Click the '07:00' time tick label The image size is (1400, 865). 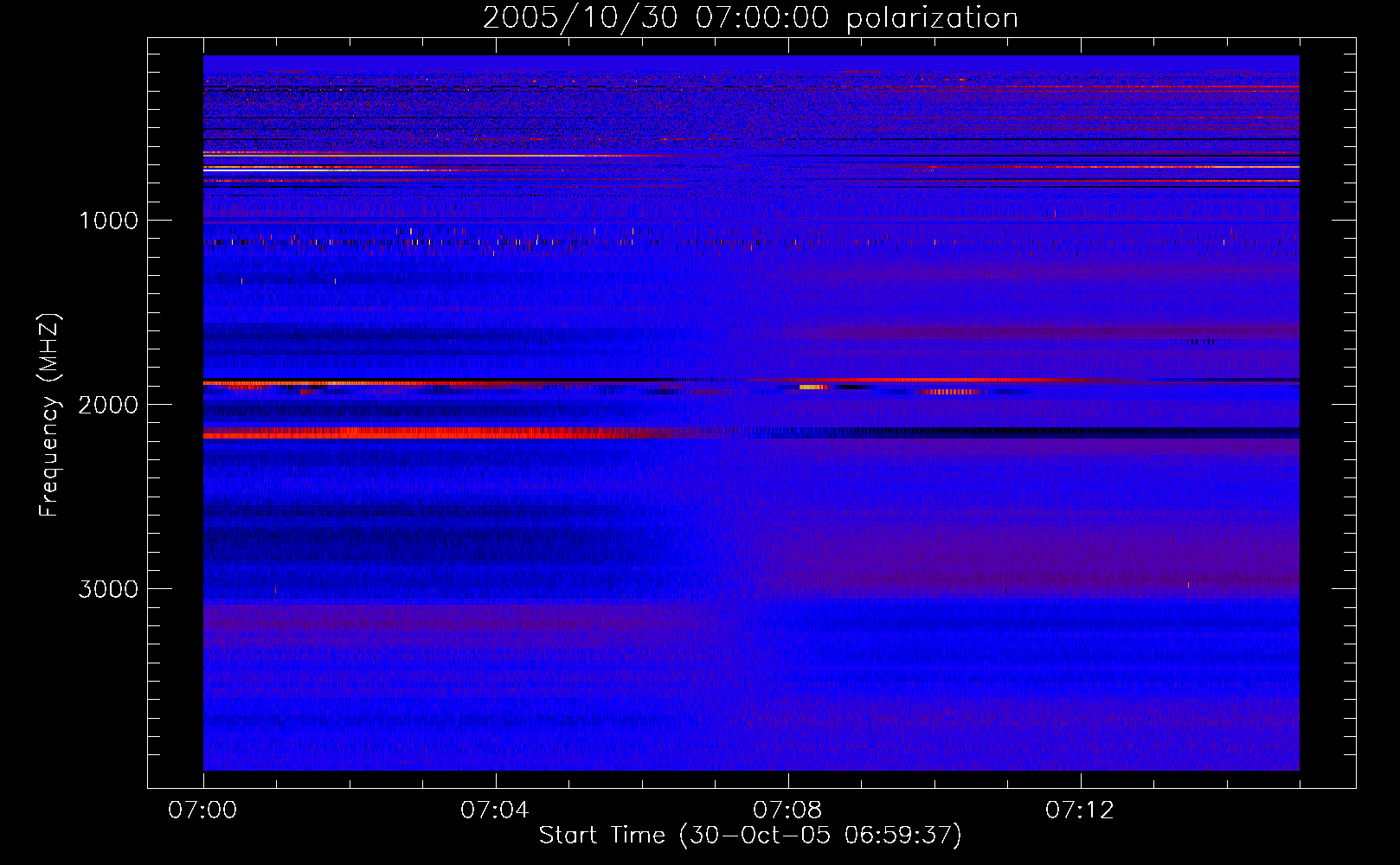click(x=202, y=811)
